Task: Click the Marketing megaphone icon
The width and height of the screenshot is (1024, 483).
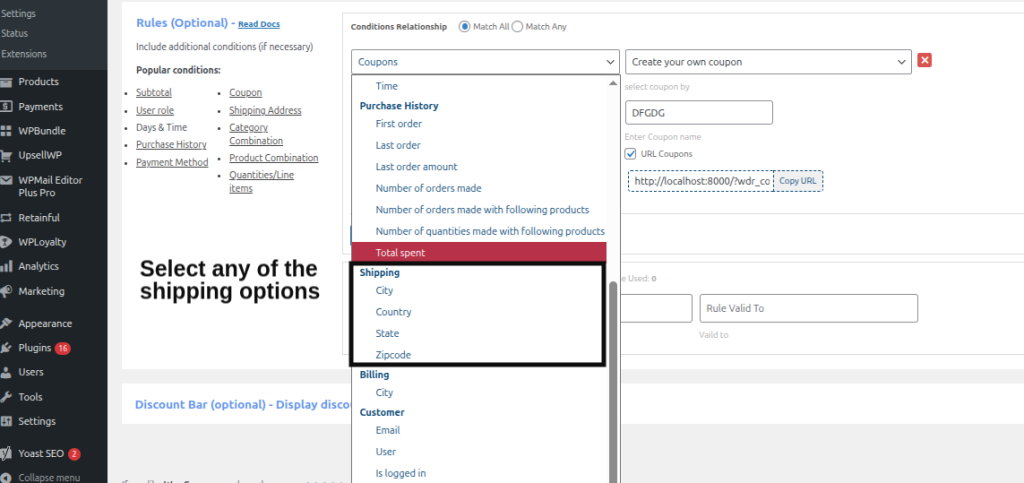Action: point(6,291)
